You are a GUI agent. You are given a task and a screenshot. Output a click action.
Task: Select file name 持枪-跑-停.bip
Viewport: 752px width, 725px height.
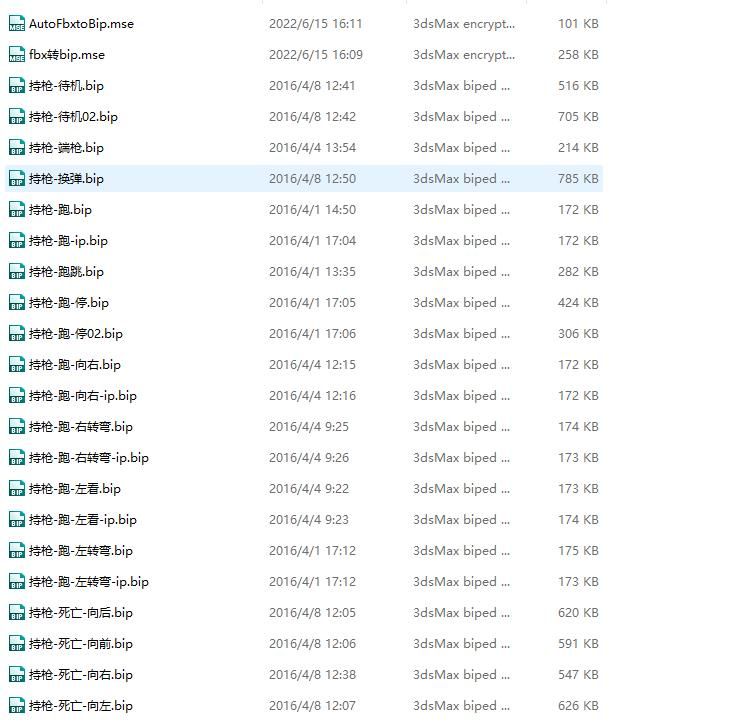click(69, 303)
